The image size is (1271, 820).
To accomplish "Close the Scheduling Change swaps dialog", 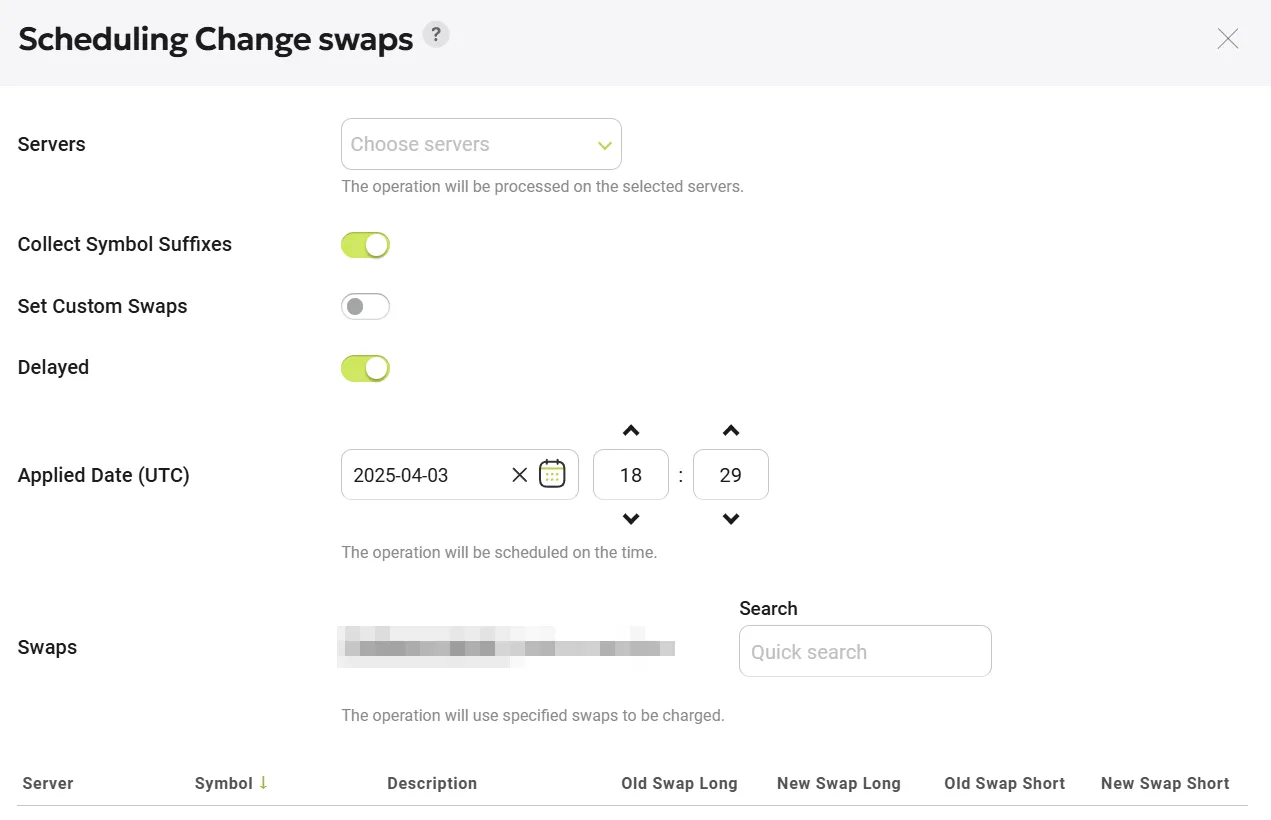I will coord(1228,39).
